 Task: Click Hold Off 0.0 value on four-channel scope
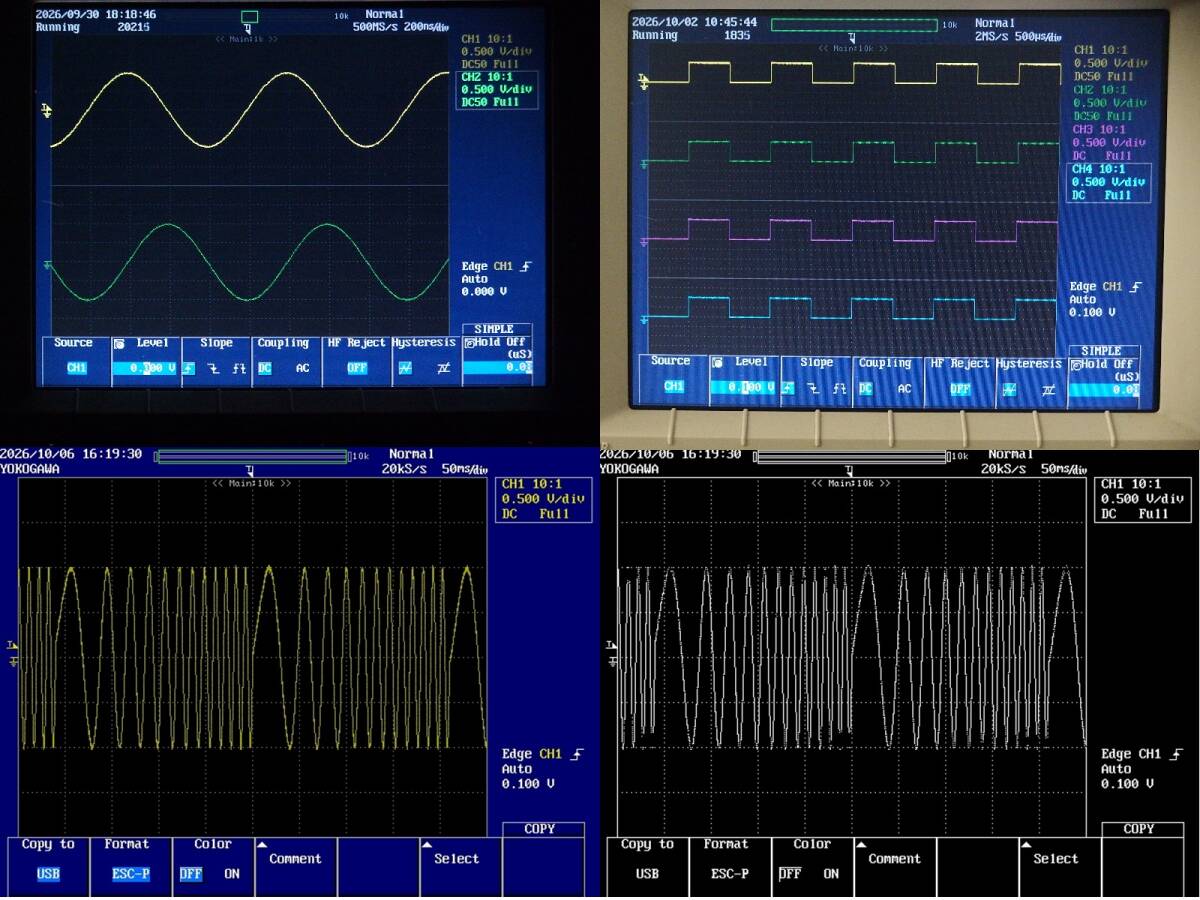(x=1103, y=389)
